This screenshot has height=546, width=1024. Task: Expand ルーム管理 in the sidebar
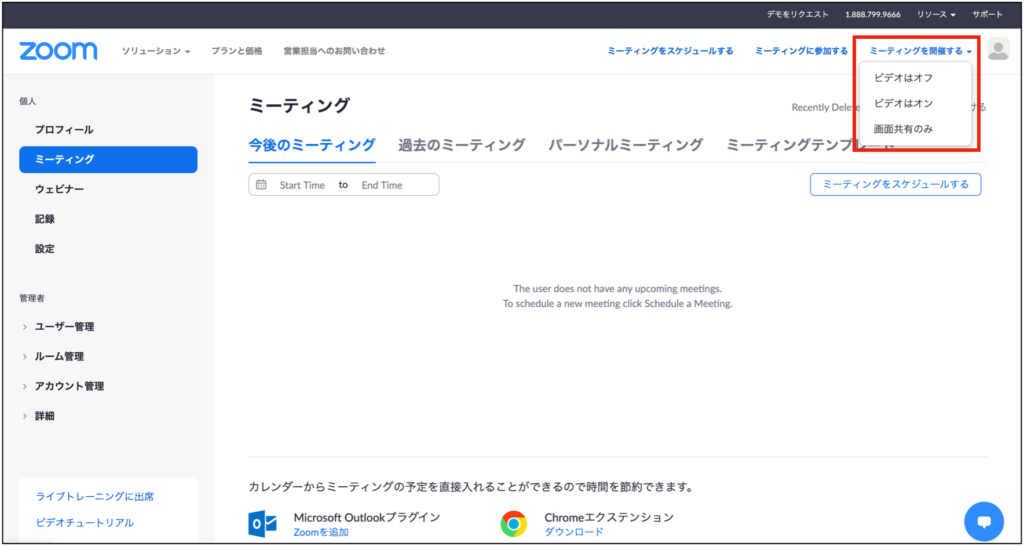click(59, 356)
